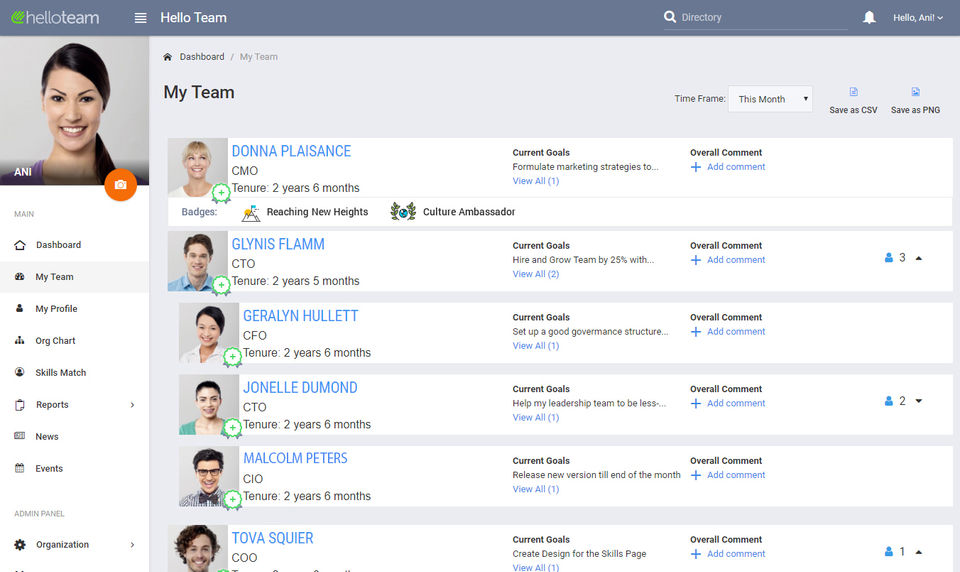Image resolution: width=960 pixels, height=572 pixels.
Task: Click green badge icon on Geralyn Hullett photo
Action: tap(232, 356)
